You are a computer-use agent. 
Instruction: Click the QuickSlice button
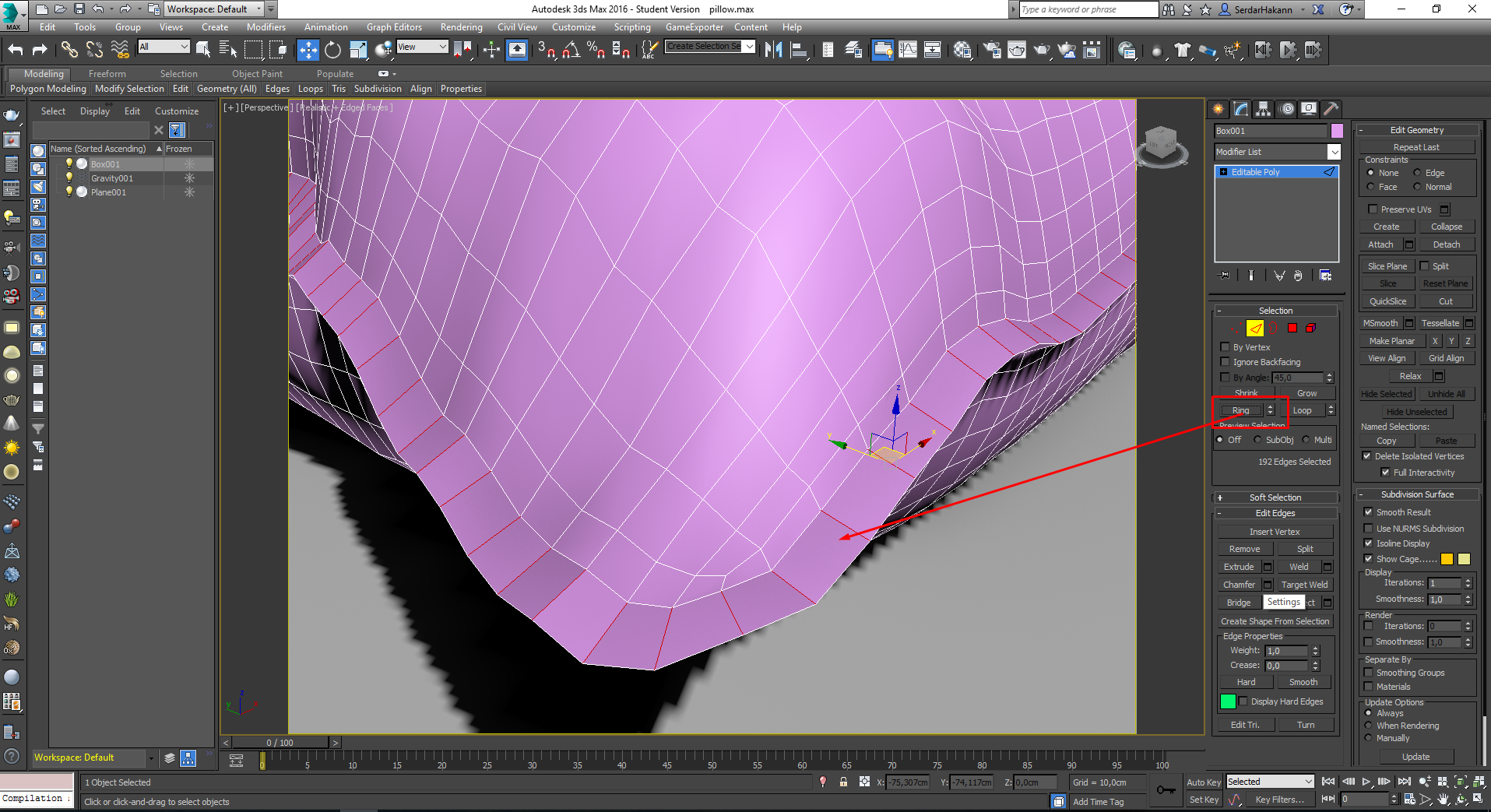point(1387,301)
